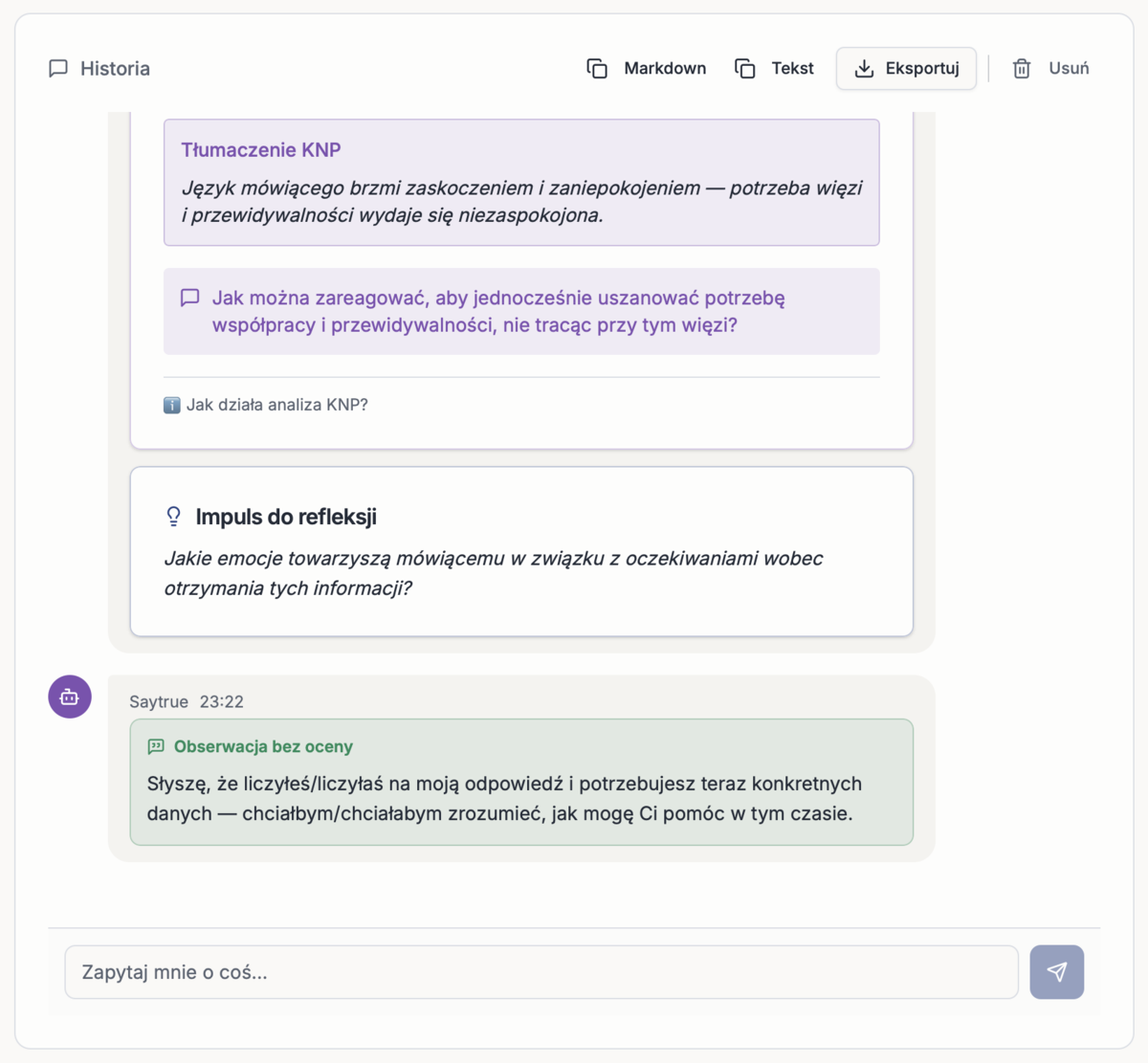The height and width of the screenshot is (1063, 1148).
Task: Select the suggested question 'Jak można zareagować...'
Action: (x=521, y=311)
